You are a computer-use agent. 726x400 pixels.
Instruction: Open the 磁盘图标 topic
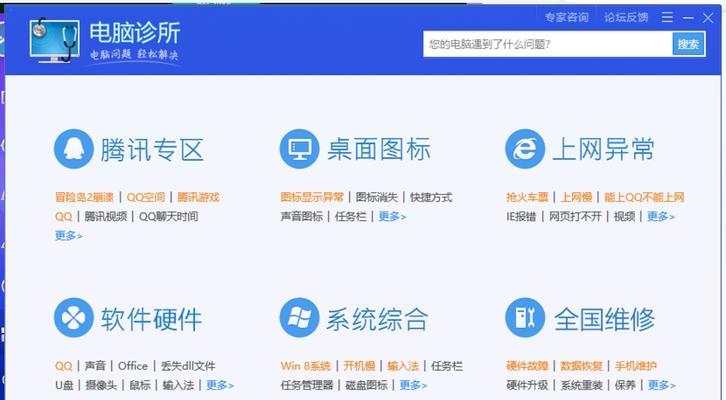click(x=366, y=385)
